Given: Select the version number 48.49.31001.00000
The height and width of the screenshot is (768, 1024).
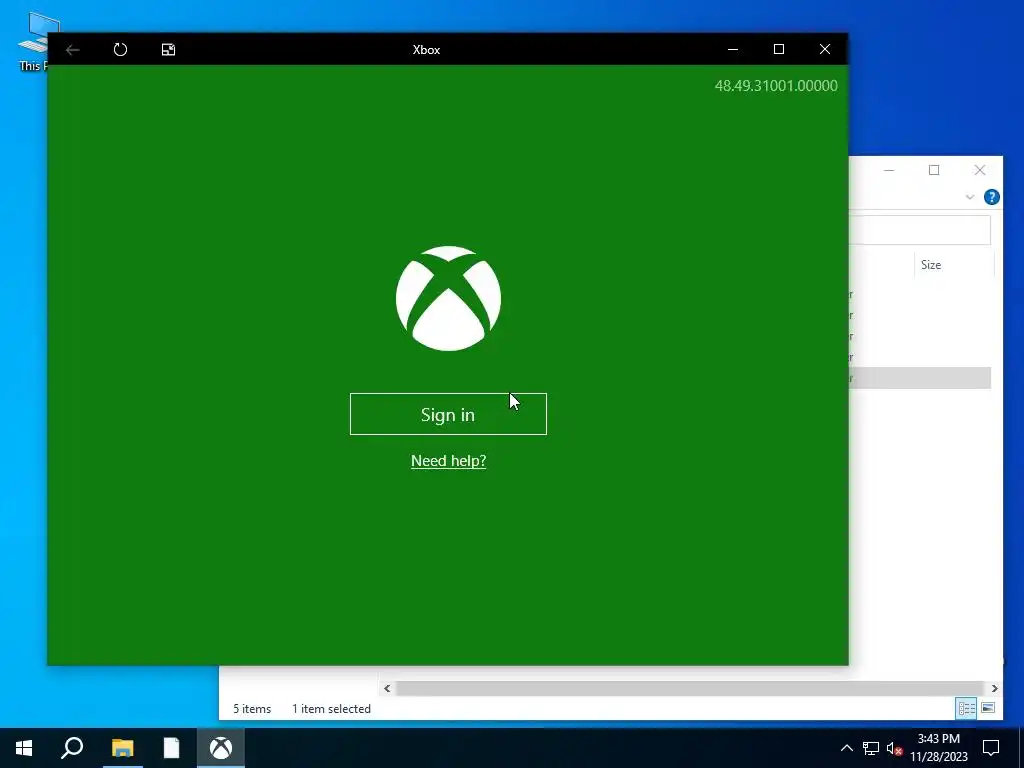Looking at the screenshot, I should [x=776, y=86].
